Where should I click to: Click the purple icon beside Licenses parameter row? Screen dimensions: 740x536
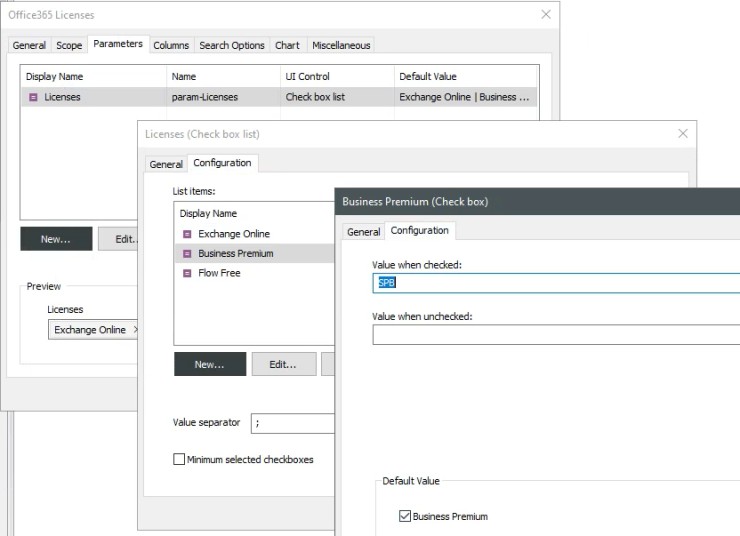coord(33,97)
